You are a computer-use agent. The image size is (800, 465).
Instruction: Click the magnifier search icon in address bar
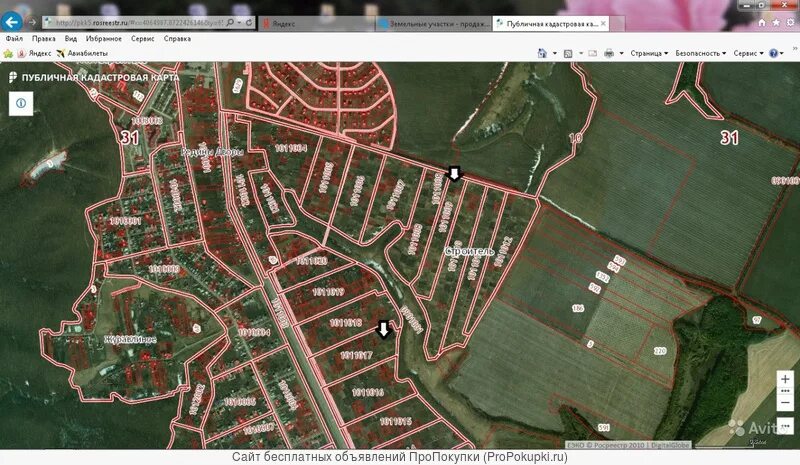coord(231,22)
